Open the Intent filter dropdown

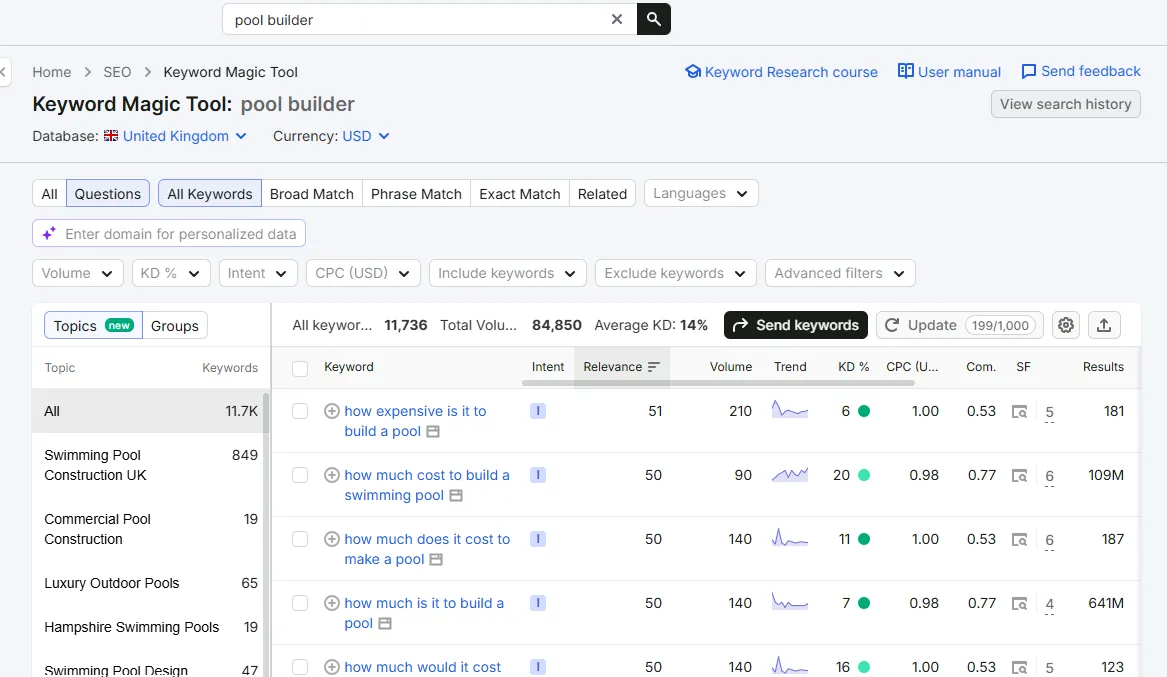pos(258,273)
